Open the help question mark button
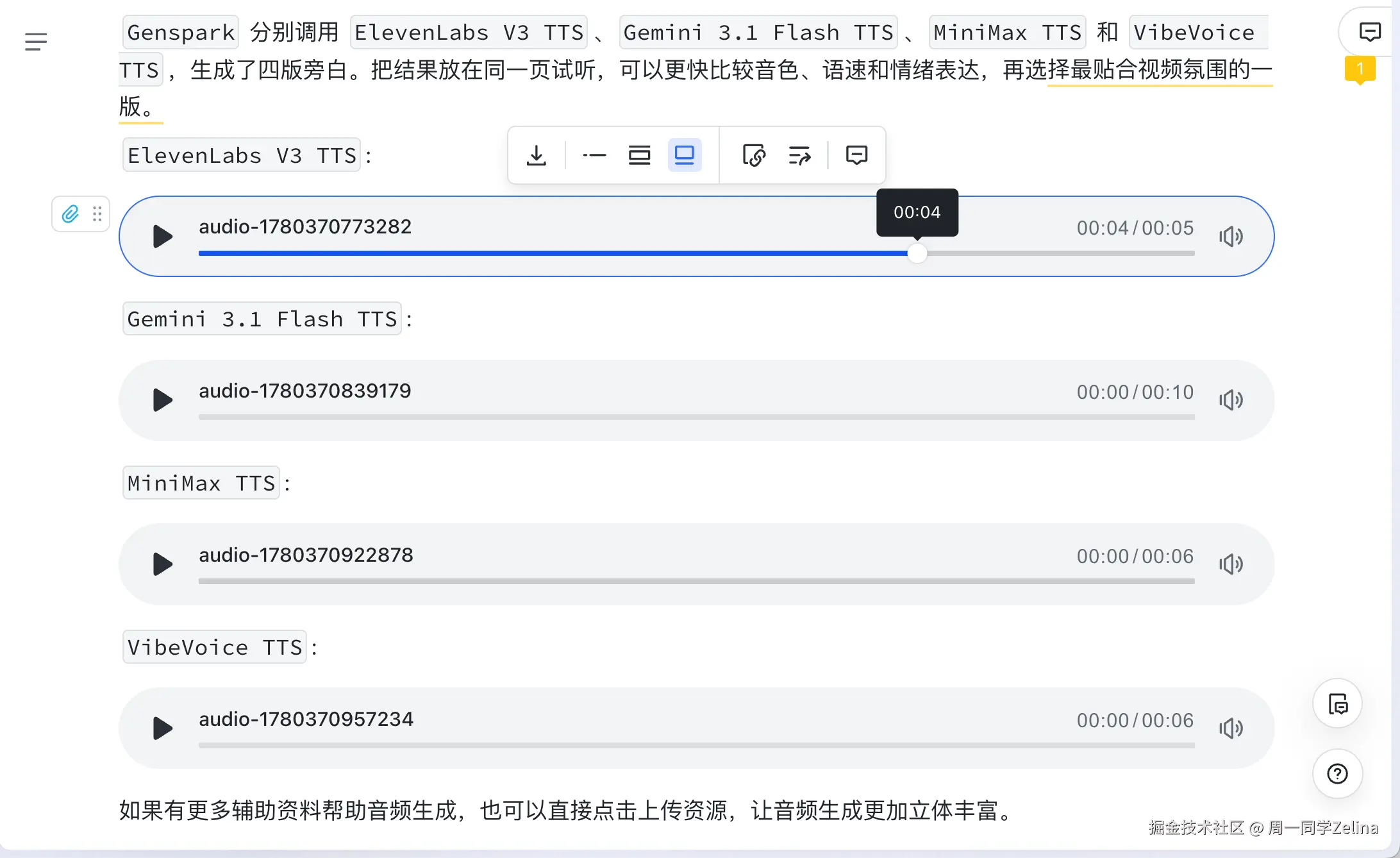Viewport: 1400px width, 858px height. [x=1338, y=774]
